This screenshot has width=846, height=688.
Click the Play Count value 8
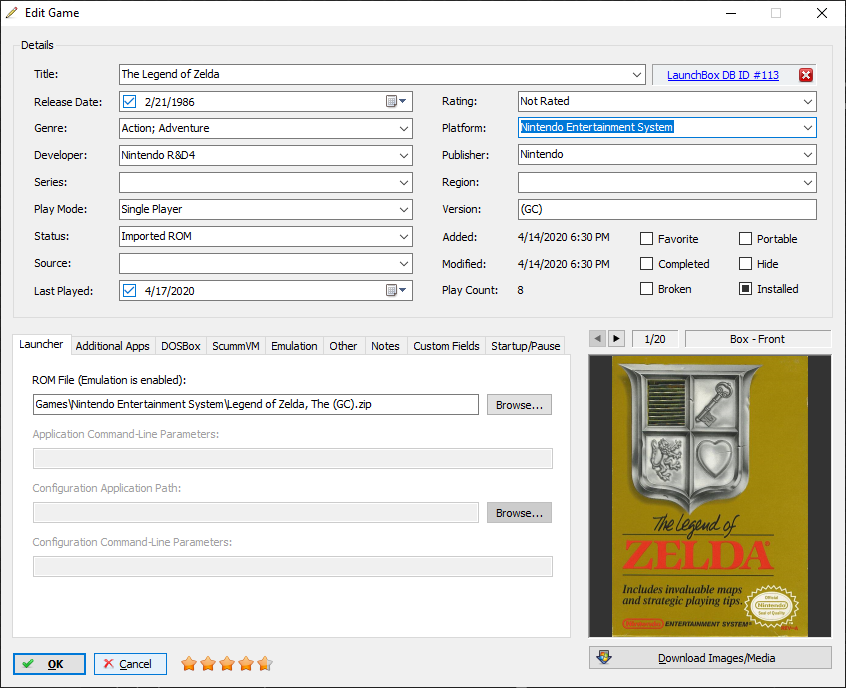520,290
